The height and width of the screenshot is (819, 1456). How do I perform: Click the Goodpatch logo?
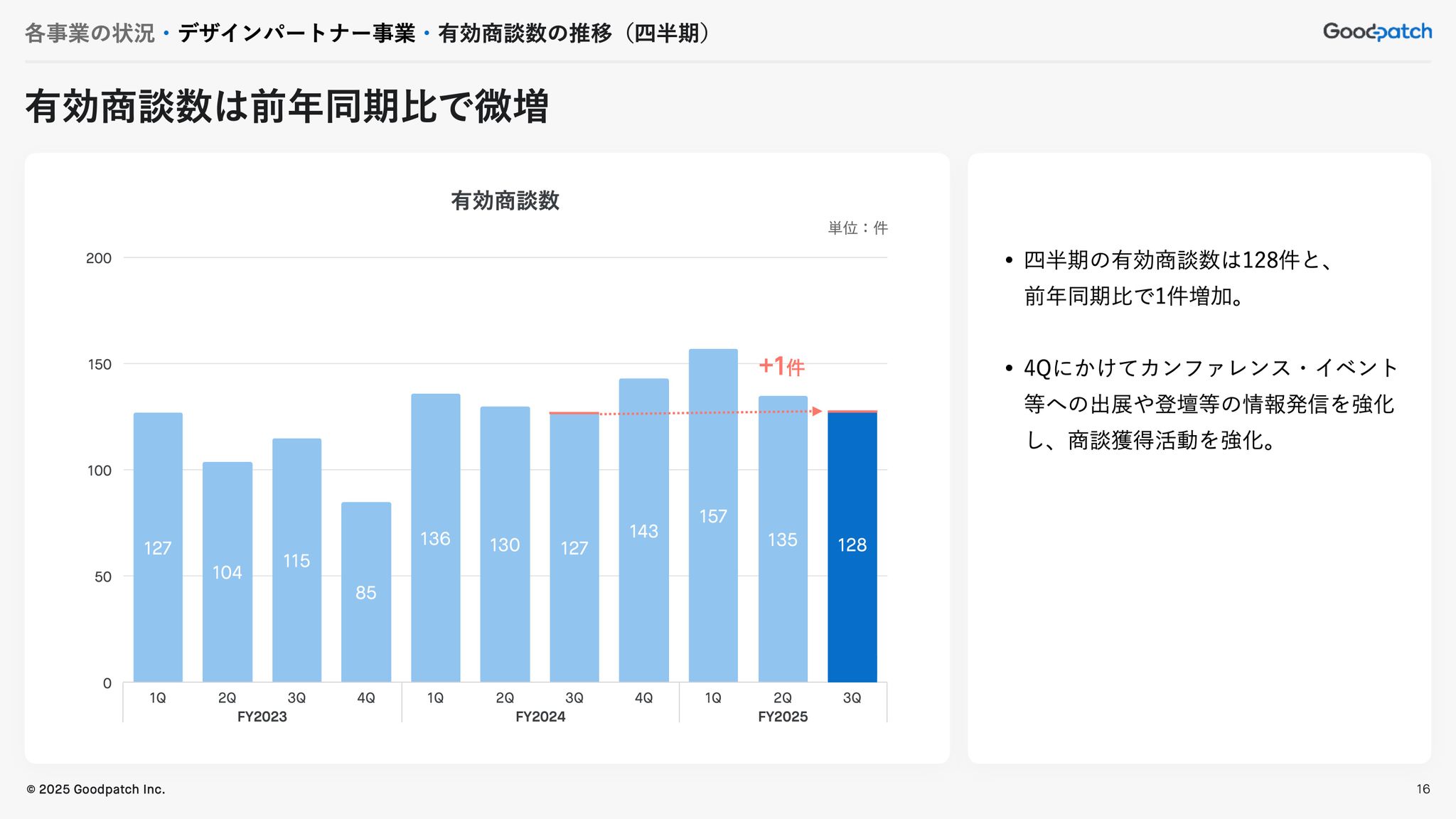(x=1377, y=31)
